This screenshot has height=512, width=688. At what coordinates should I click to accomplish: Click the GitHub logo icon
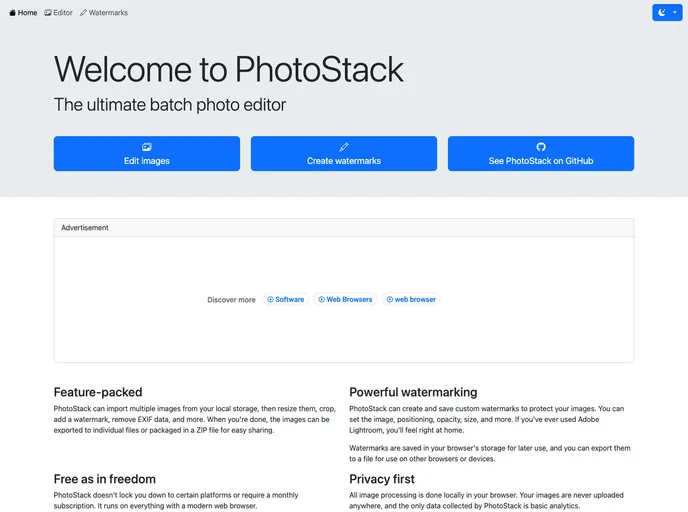coord(541,147)
